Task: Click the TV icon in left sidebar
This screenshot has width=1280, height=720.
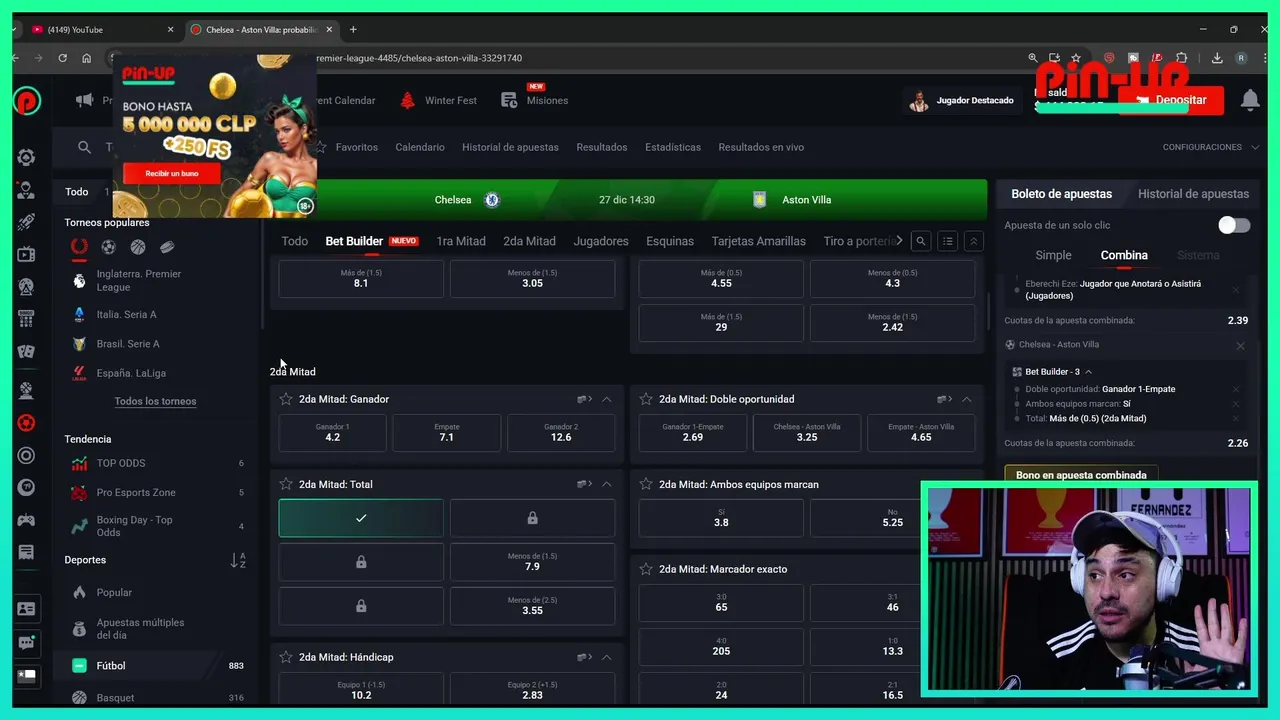Action: [x=26, y=255]
